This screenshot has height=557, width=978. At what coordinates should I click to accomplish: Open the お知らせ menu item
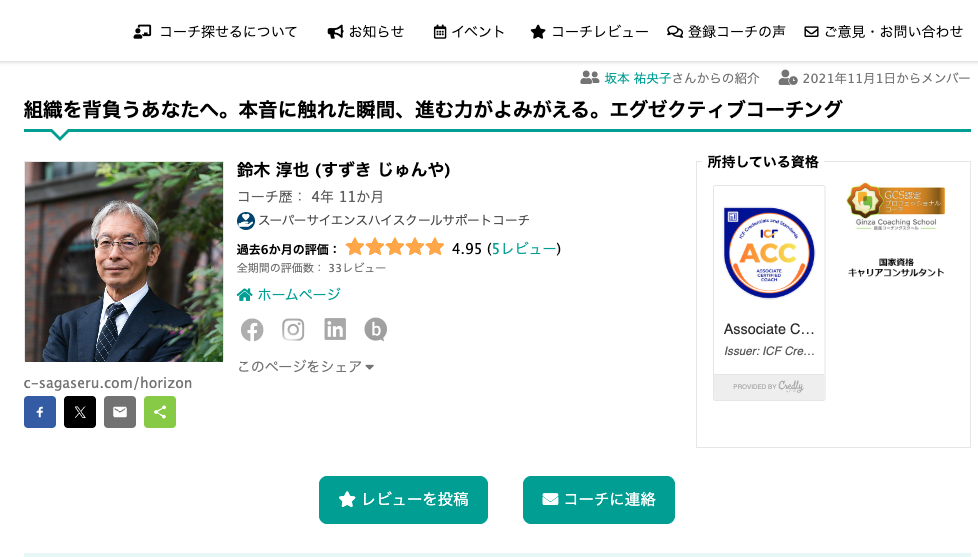[x=366, y=32]
